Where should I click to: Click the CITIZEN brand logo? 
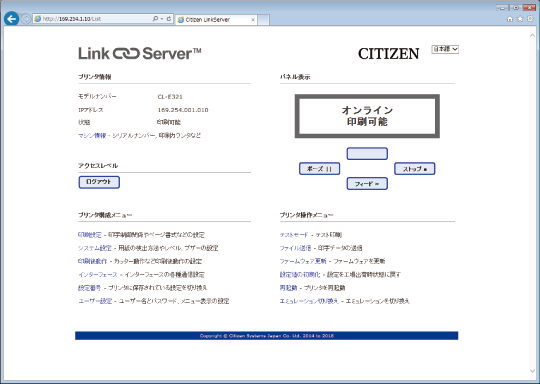[x=388, y=54]
